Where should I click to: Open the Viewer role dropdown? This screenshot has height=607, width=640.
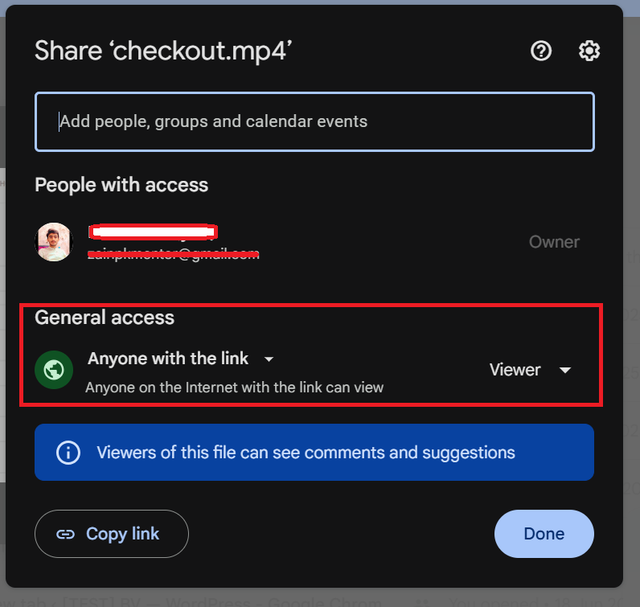click(530, 370)
